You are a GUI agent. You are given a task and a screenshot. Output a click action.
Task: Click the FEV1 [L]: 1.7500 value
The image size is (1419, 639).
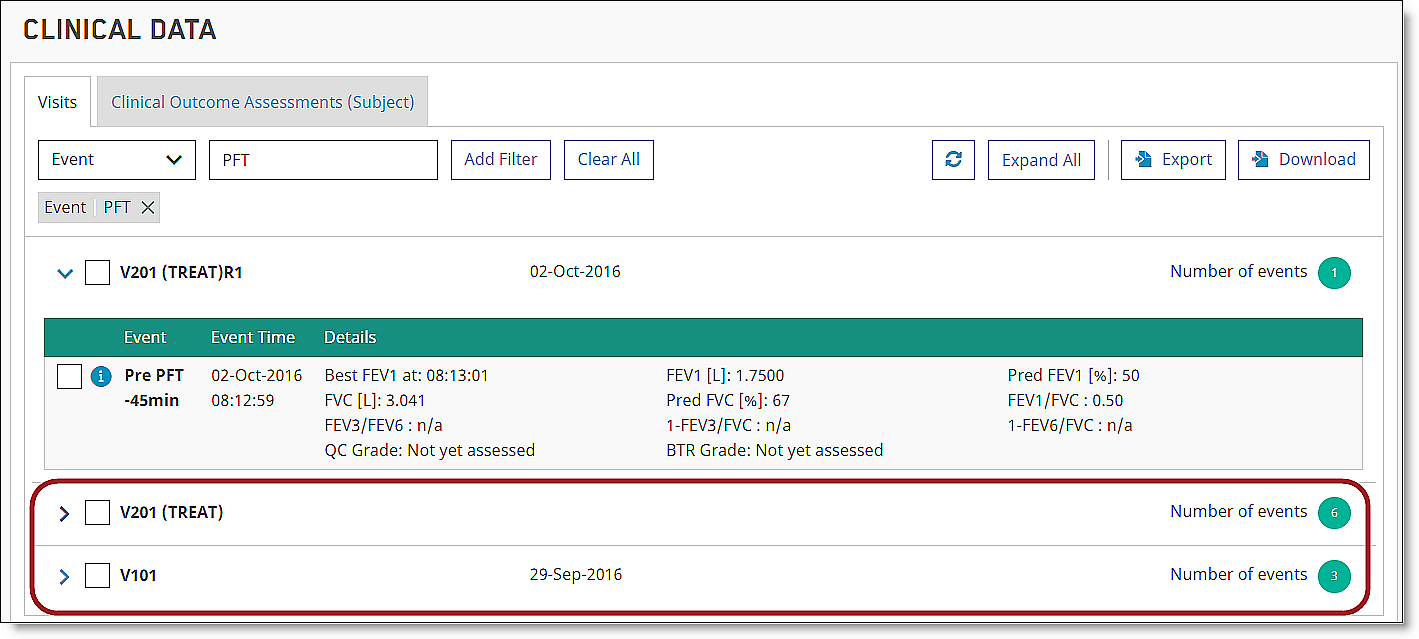[x=725, y=376]
